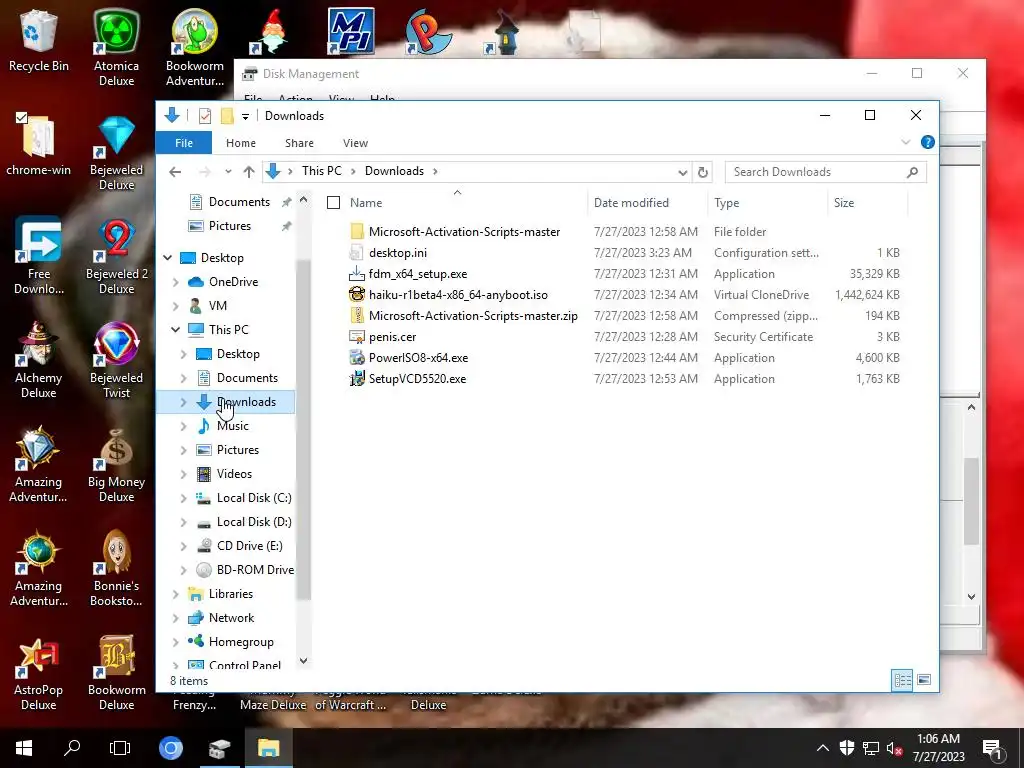Open the Home ribbon tab
The height and width of the screenshot is (768, 1024).
click(x=241, y=143)
